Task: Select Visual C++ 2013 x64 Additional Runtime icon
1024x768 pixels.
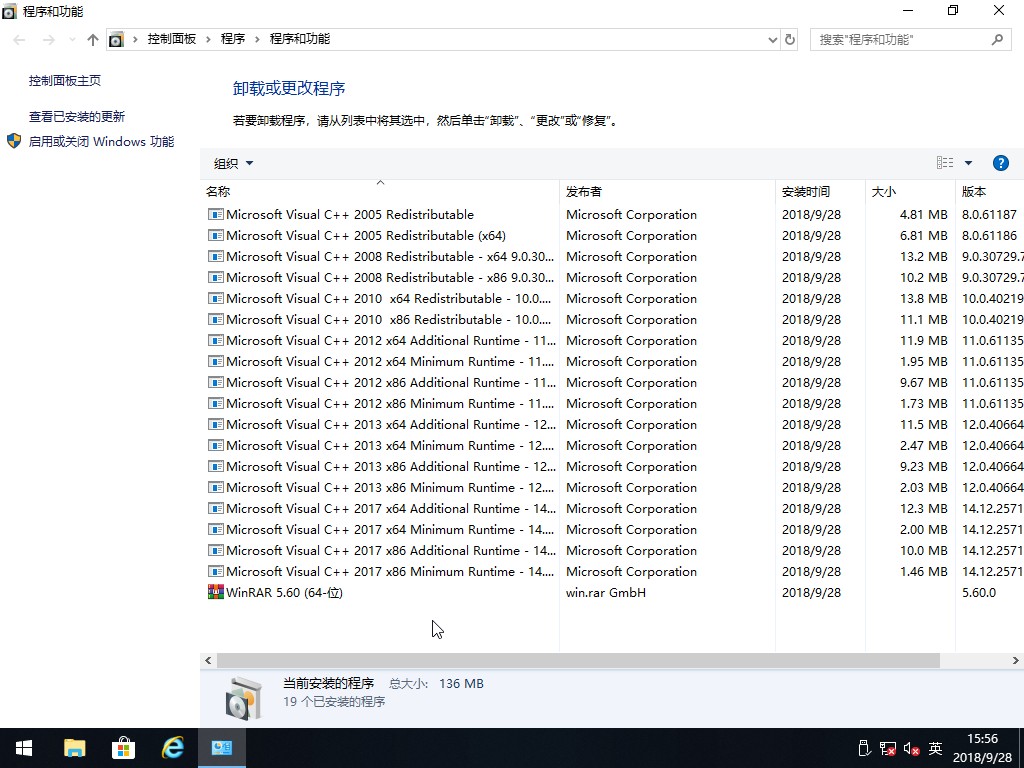Action: (216, 424)
